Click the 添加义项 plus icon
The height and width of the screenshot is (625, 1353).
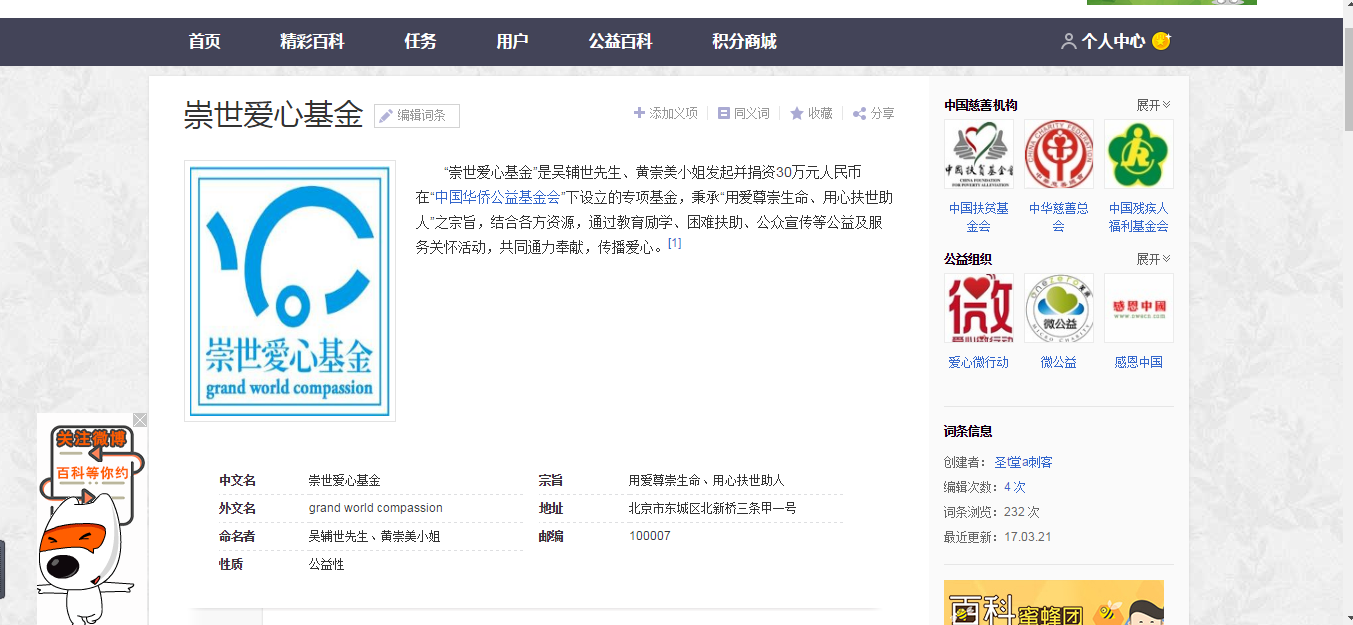coord(639,113)
